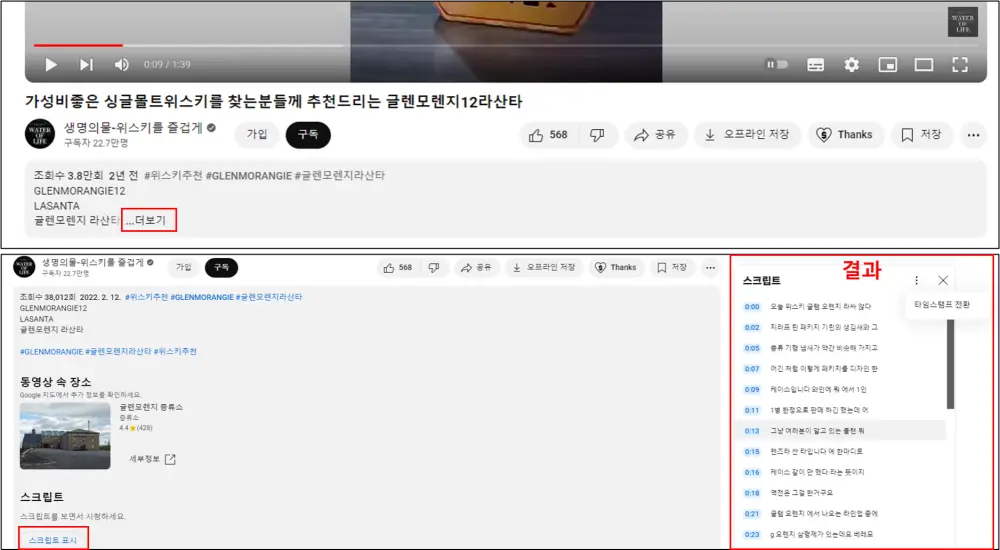This screenshot has width=1000, height=550.
Task: Seek on the red video progress bar
Action: click(x=78, y=45)
